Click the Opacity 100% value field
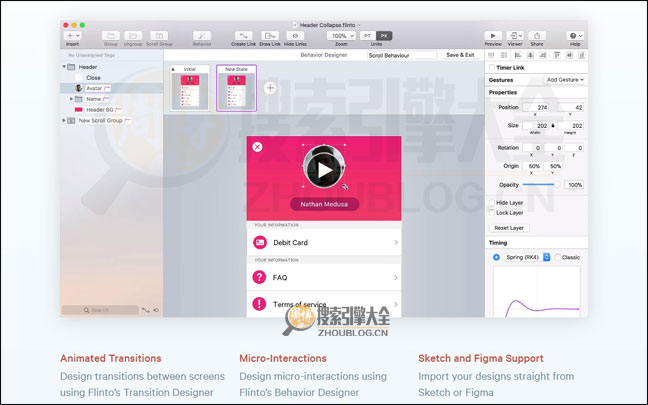 coord(574,185)
